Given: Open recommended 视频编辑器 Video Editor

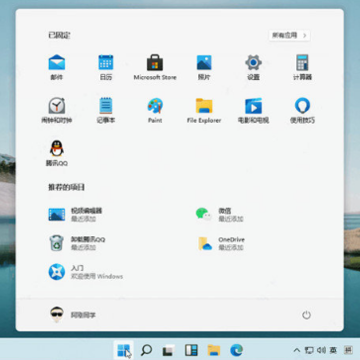Looking at the screenshot, I should pyautogui.click(x=75, y=215).
